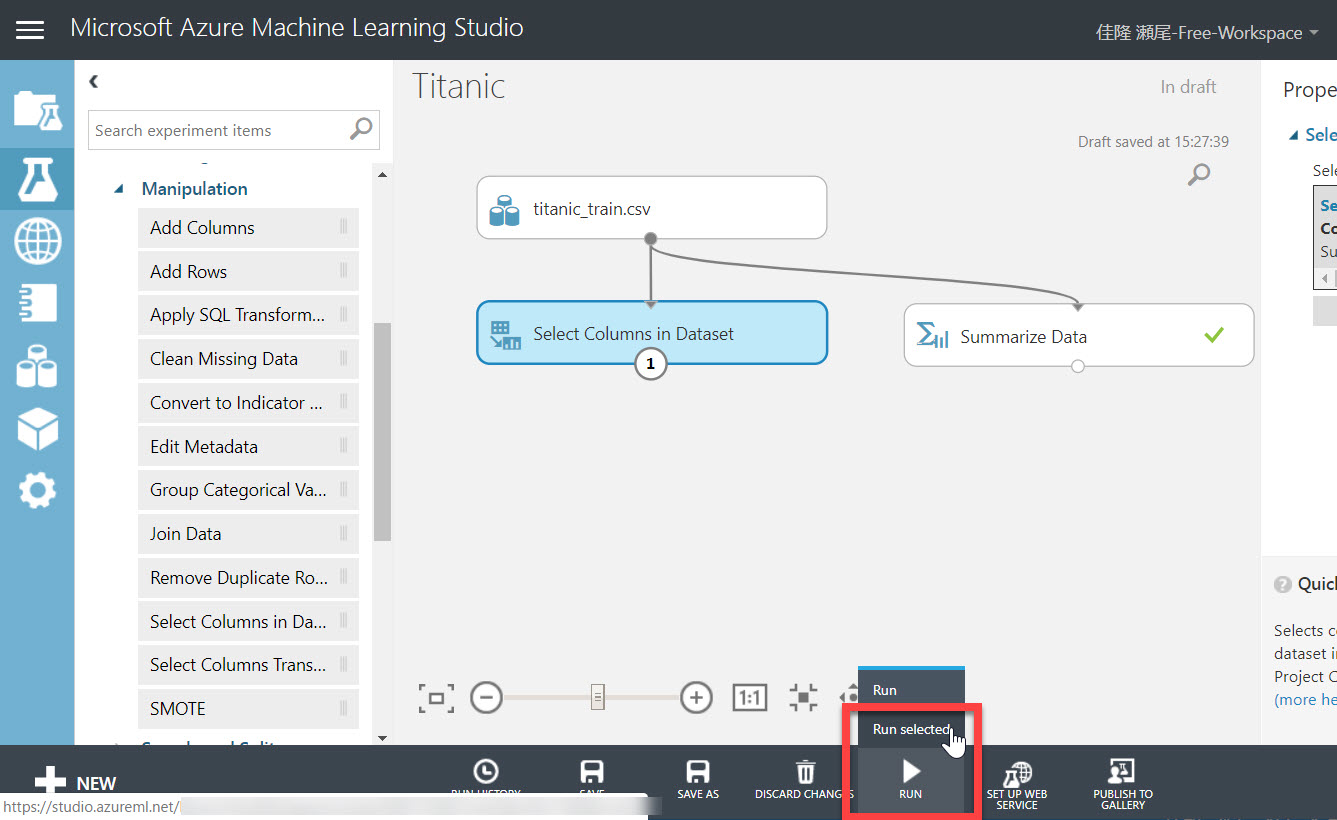
Task: Select the Convert to Indicator module
Action: point(248,403)
